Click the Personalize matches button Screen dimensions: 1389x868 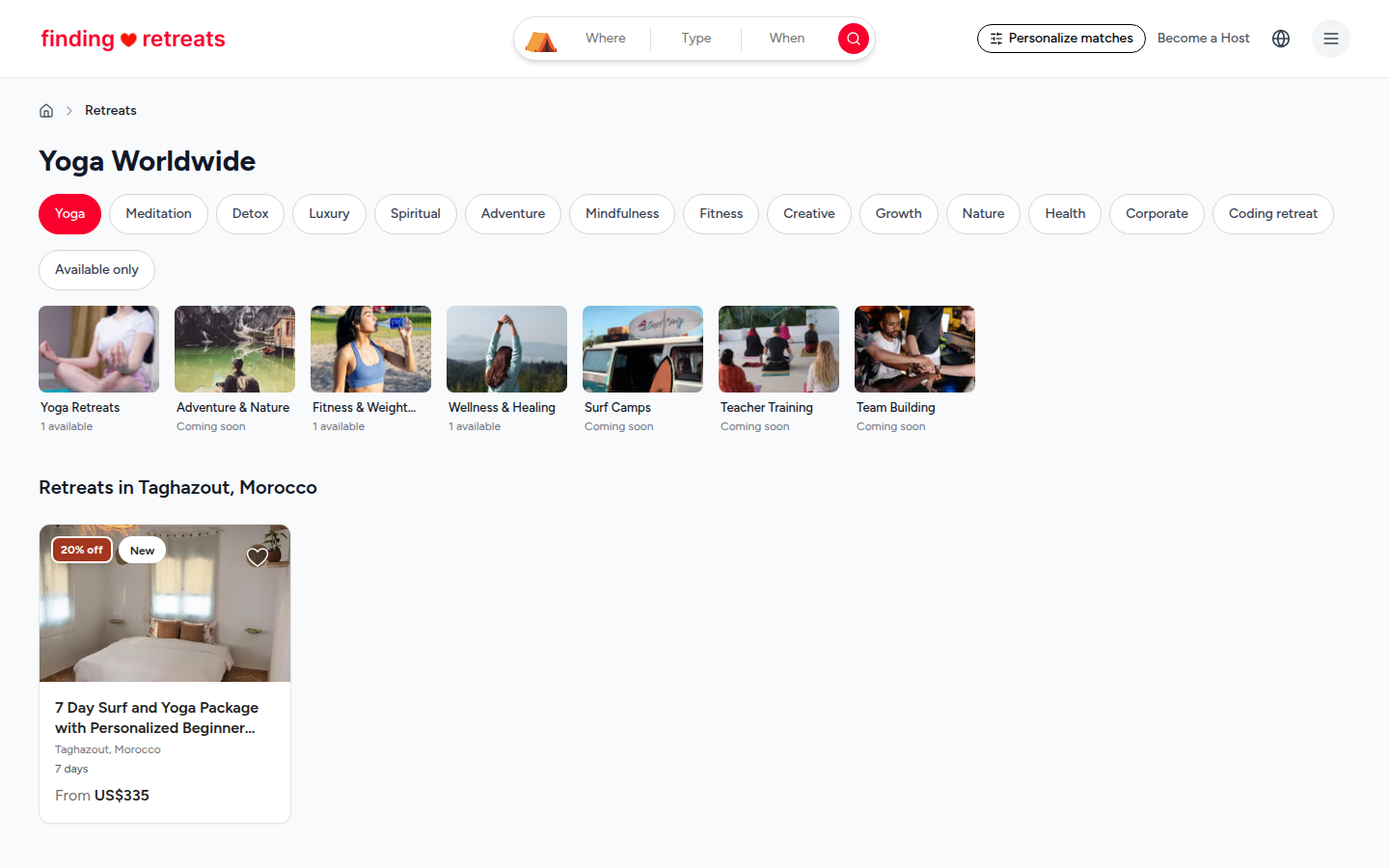tap(1061, 39)
